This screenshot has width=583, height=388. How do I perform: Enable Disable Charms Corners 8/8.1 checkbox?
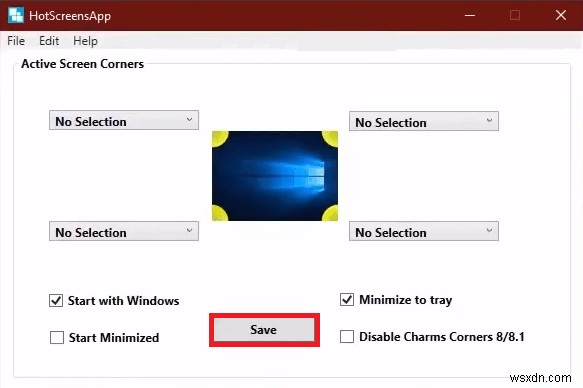(347, 336)
